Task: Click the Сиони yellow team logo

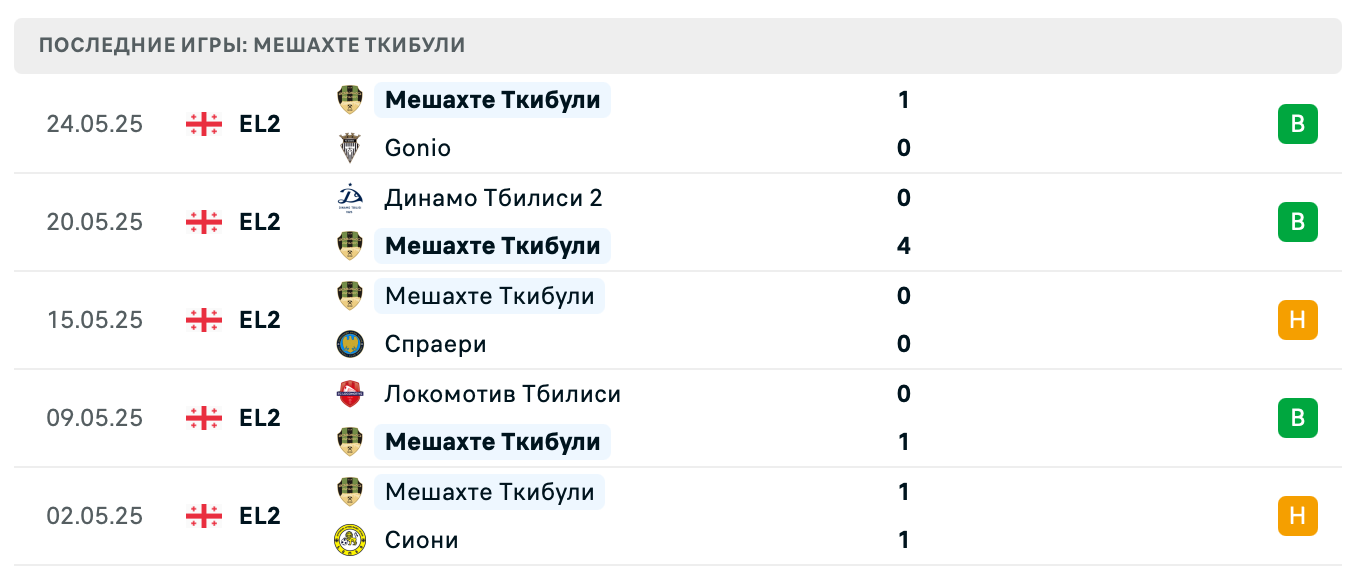Action: pos(349,540)
